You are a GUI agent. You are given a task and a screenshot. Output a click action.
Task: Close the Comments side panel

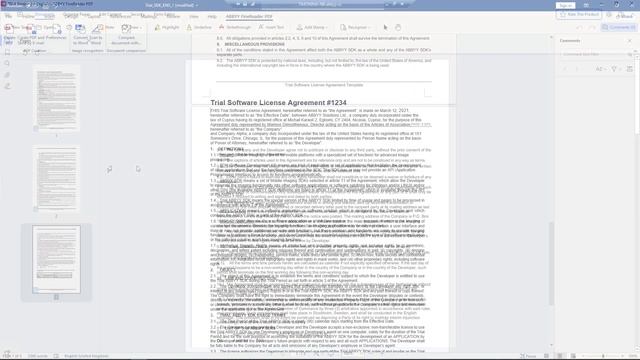630,41
